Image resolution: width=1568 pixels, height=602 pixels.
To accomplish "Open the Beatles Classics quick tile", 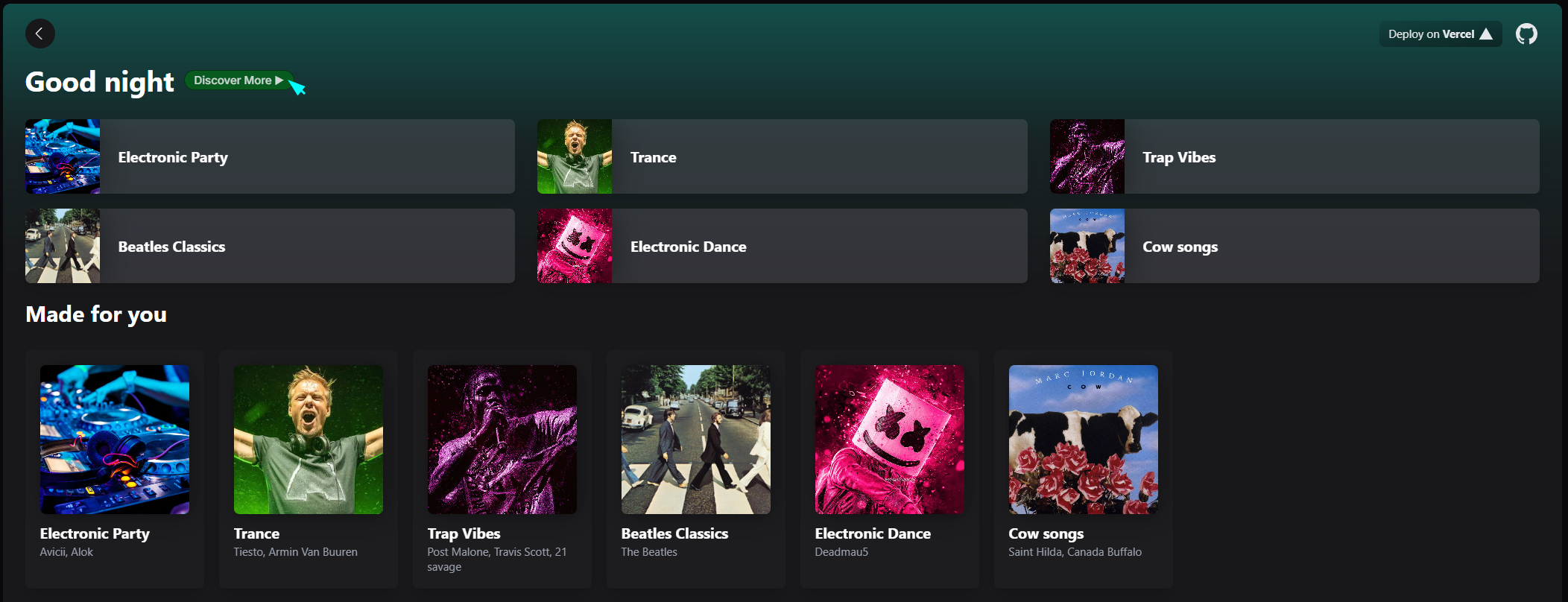I will click(270, 247).
